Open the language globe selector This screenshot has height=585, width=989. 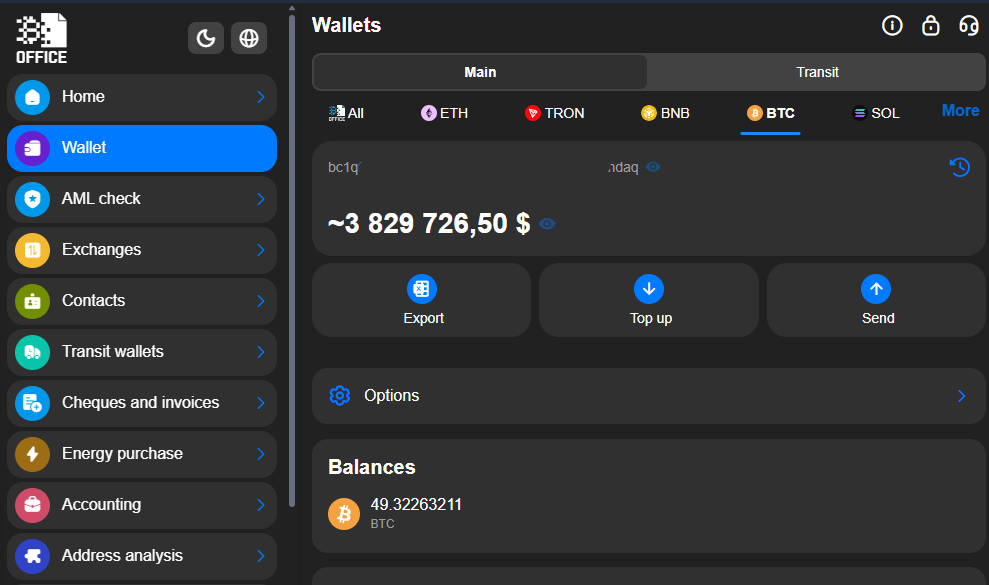pyautogui.click(x=249, y=38)
